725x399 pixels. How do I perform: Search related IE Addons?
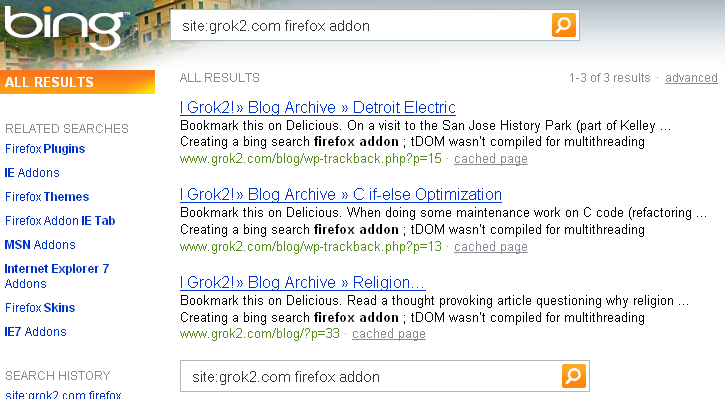pyautogui.click(x=32, y=173)
